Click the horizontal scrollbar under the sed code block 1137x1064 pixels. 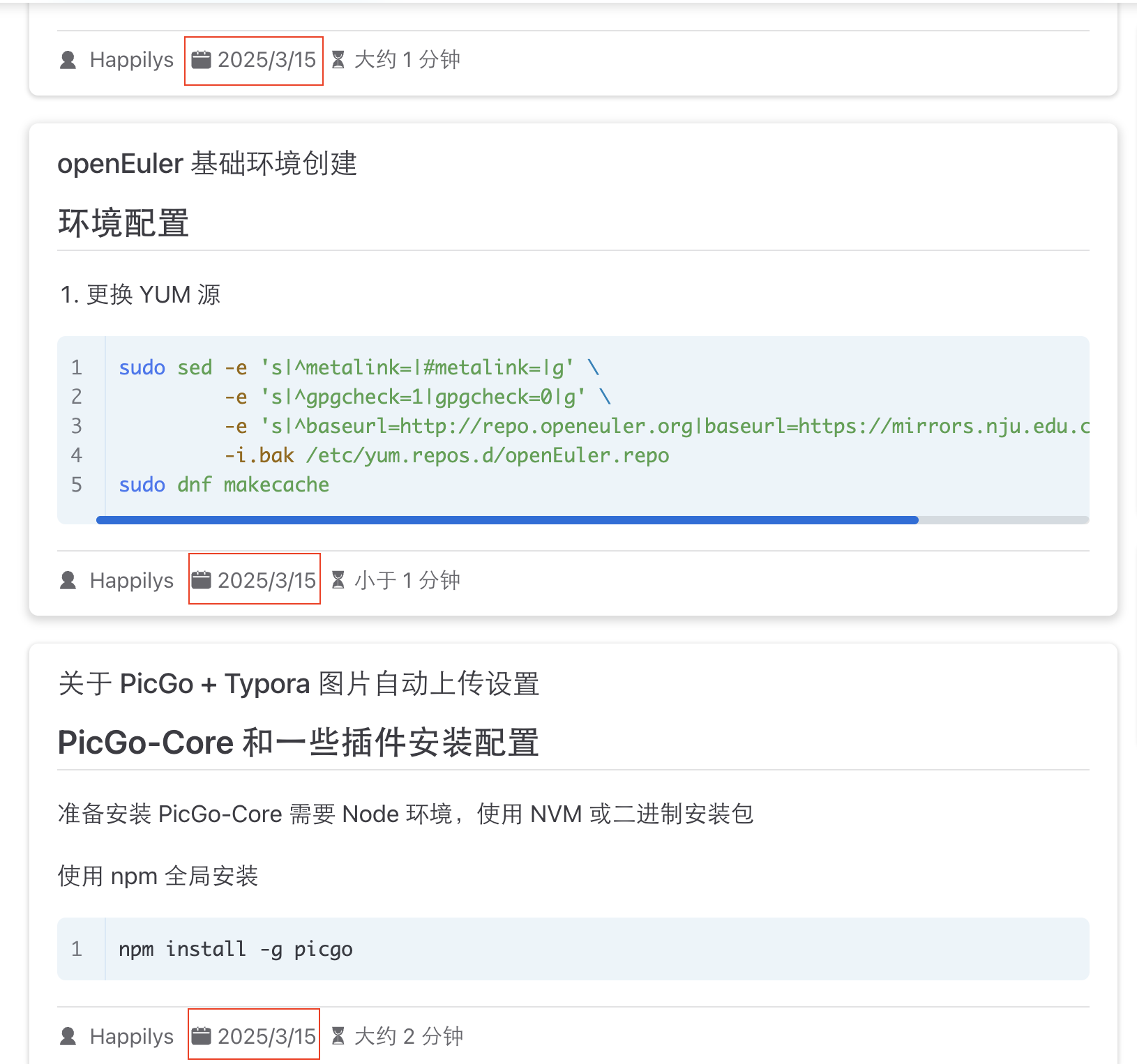pos(507,519)
